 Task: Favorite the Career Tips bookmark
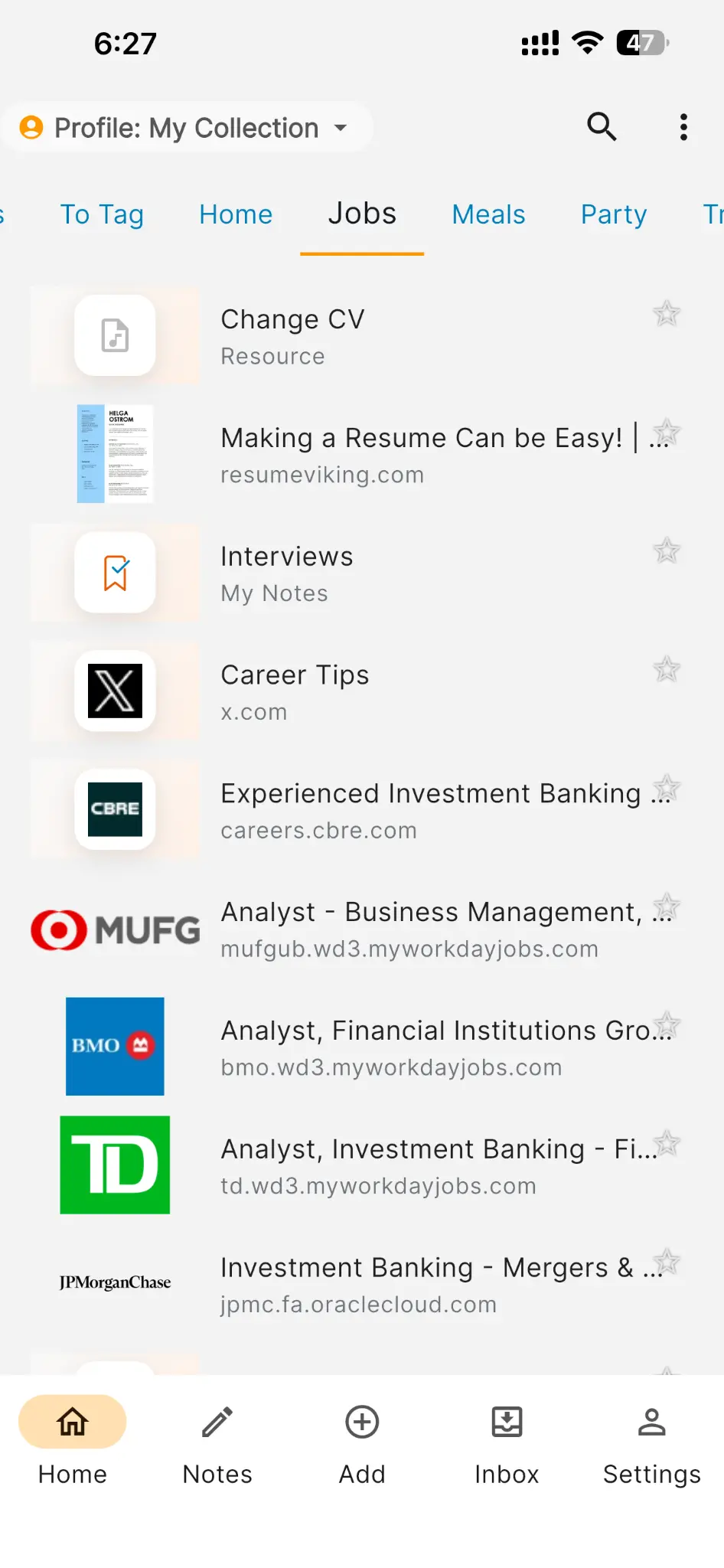(667, 669)
